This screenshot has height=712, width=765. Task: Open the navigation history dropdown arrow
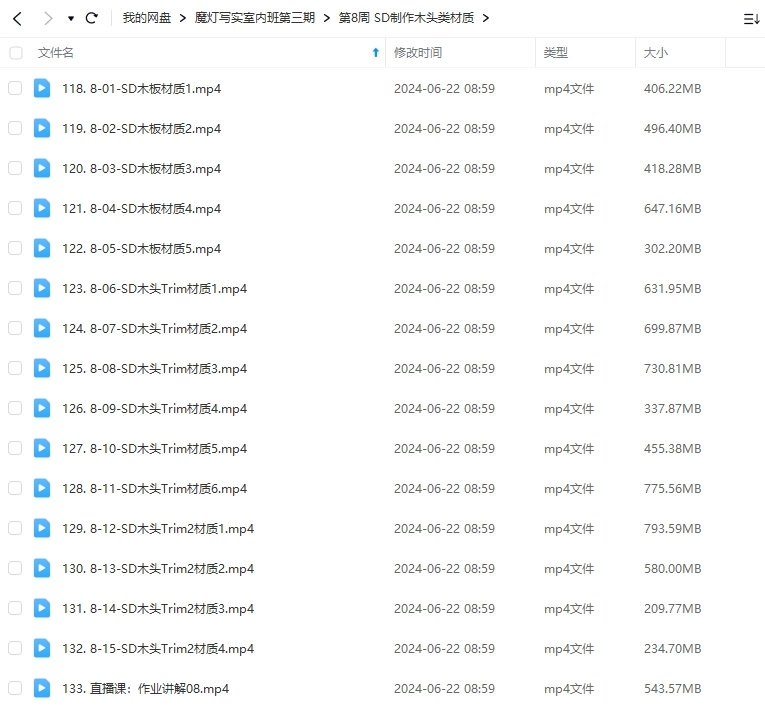pos(70,18)
